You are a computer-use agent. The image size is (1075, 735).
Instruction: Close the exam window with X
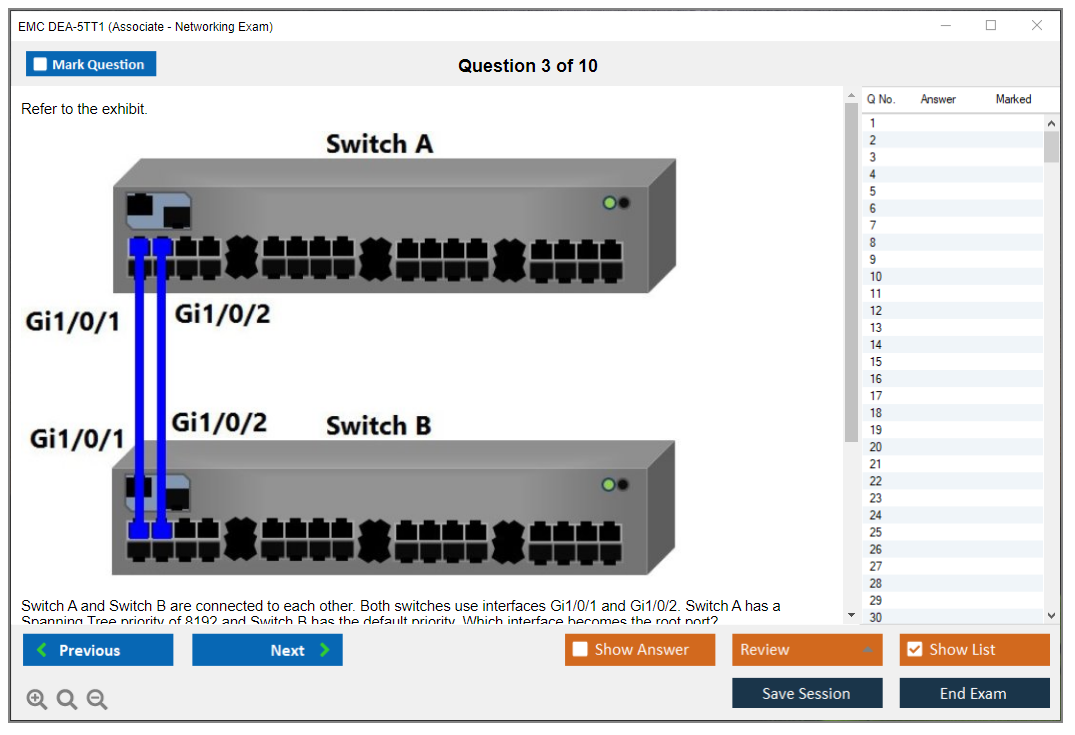[1037, 26]
